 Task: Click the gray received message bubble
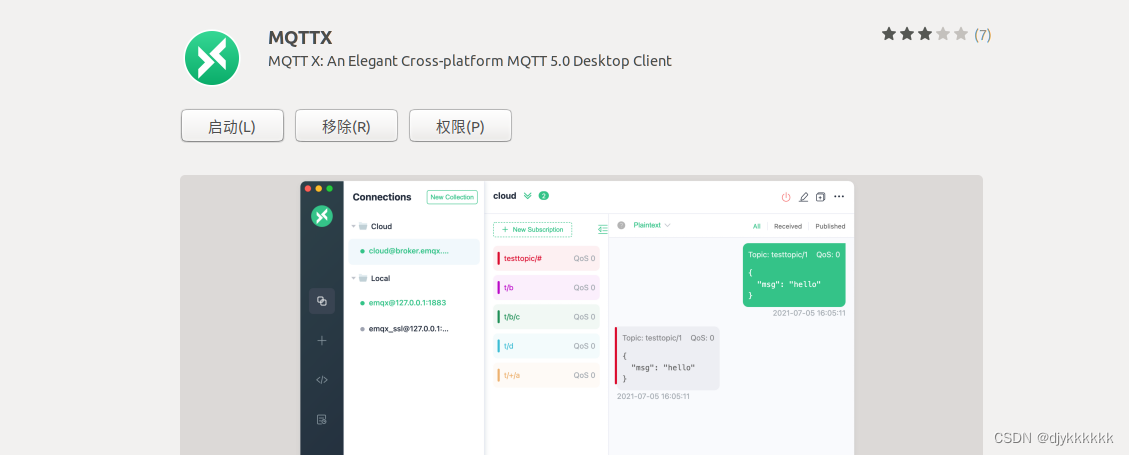(x=667, y=358)
